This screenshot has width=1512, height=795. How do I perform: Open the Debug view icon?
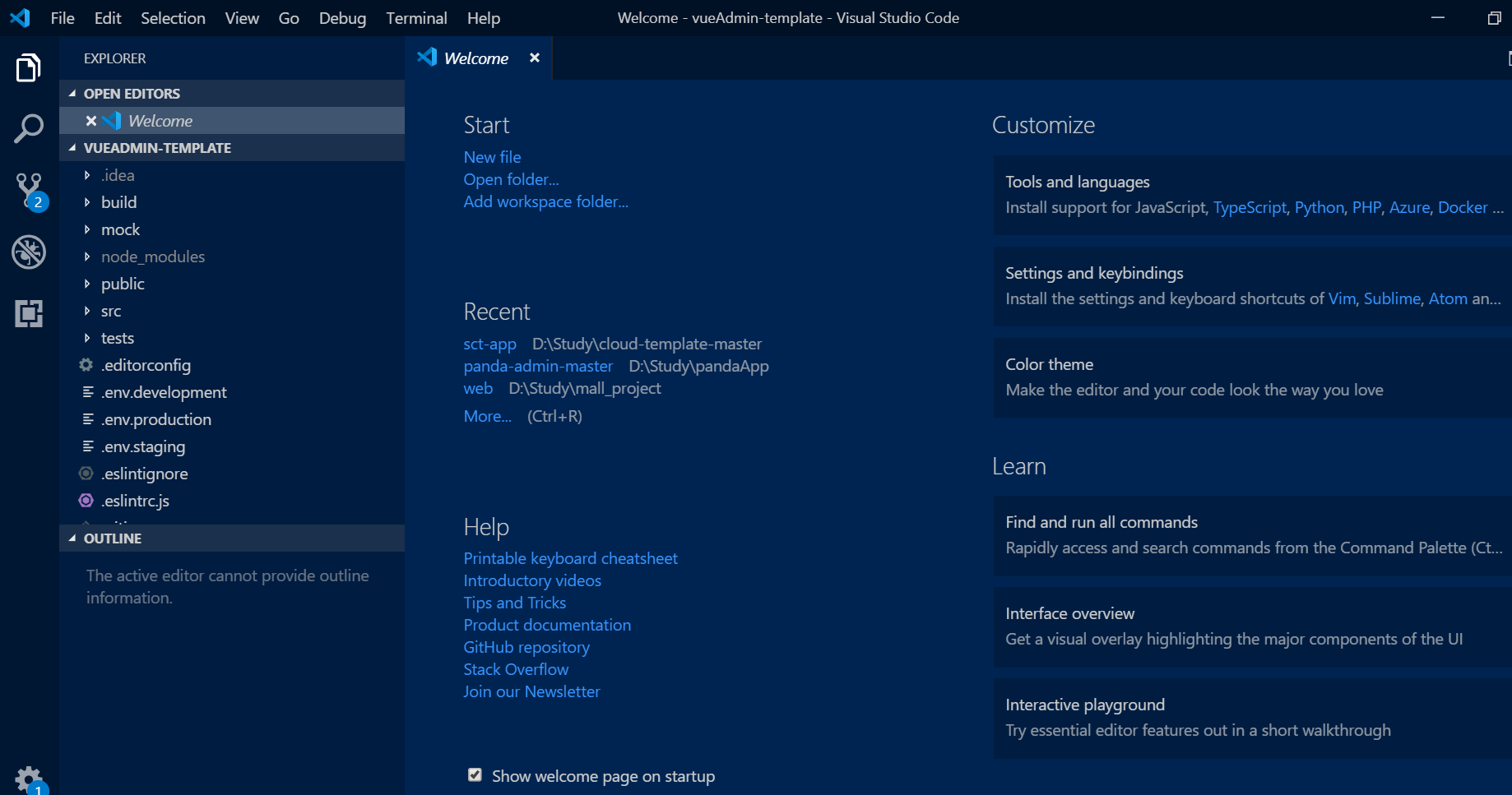click(29, 252)
